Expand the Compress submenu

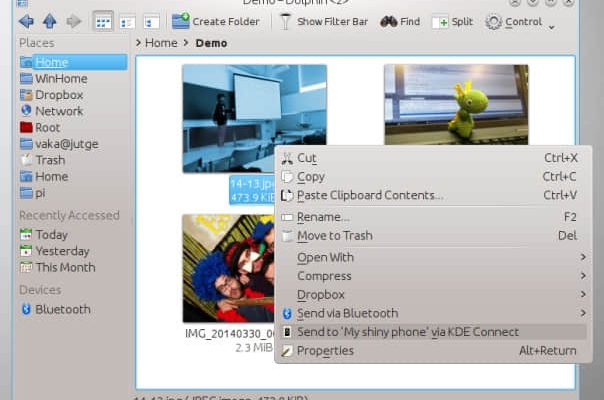[x=431, y=276]
